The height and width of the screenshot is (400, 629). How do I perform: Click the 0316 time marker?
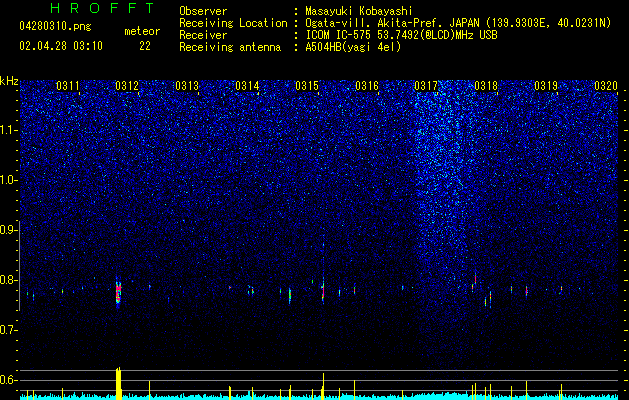[x=367, y=86]
